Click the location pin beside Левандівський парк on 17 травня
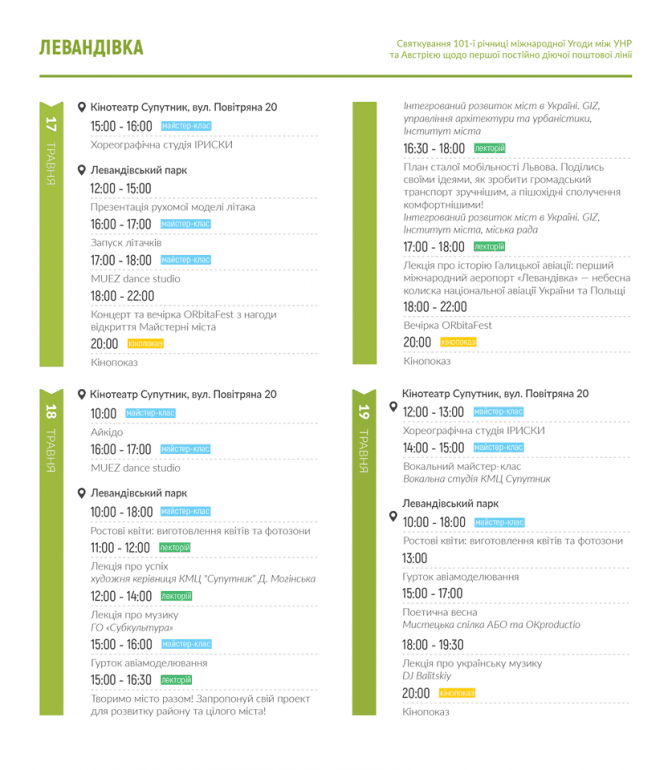Image resolution: width=672 pixels, height=770 pixels. 82,170
